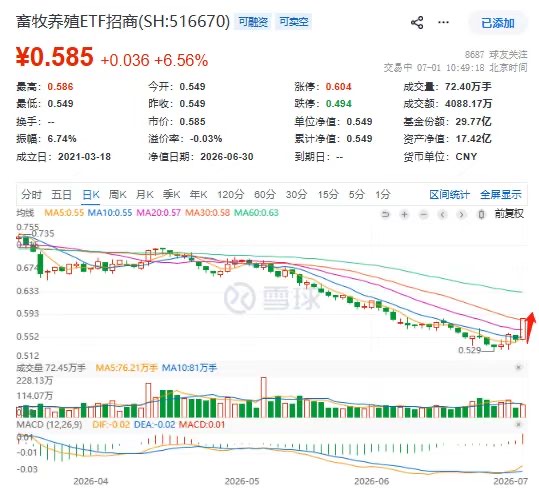The height and width of the screenshot is (495, 539).
Task: Click the chart reset undo icon
Action: (385, 215)
